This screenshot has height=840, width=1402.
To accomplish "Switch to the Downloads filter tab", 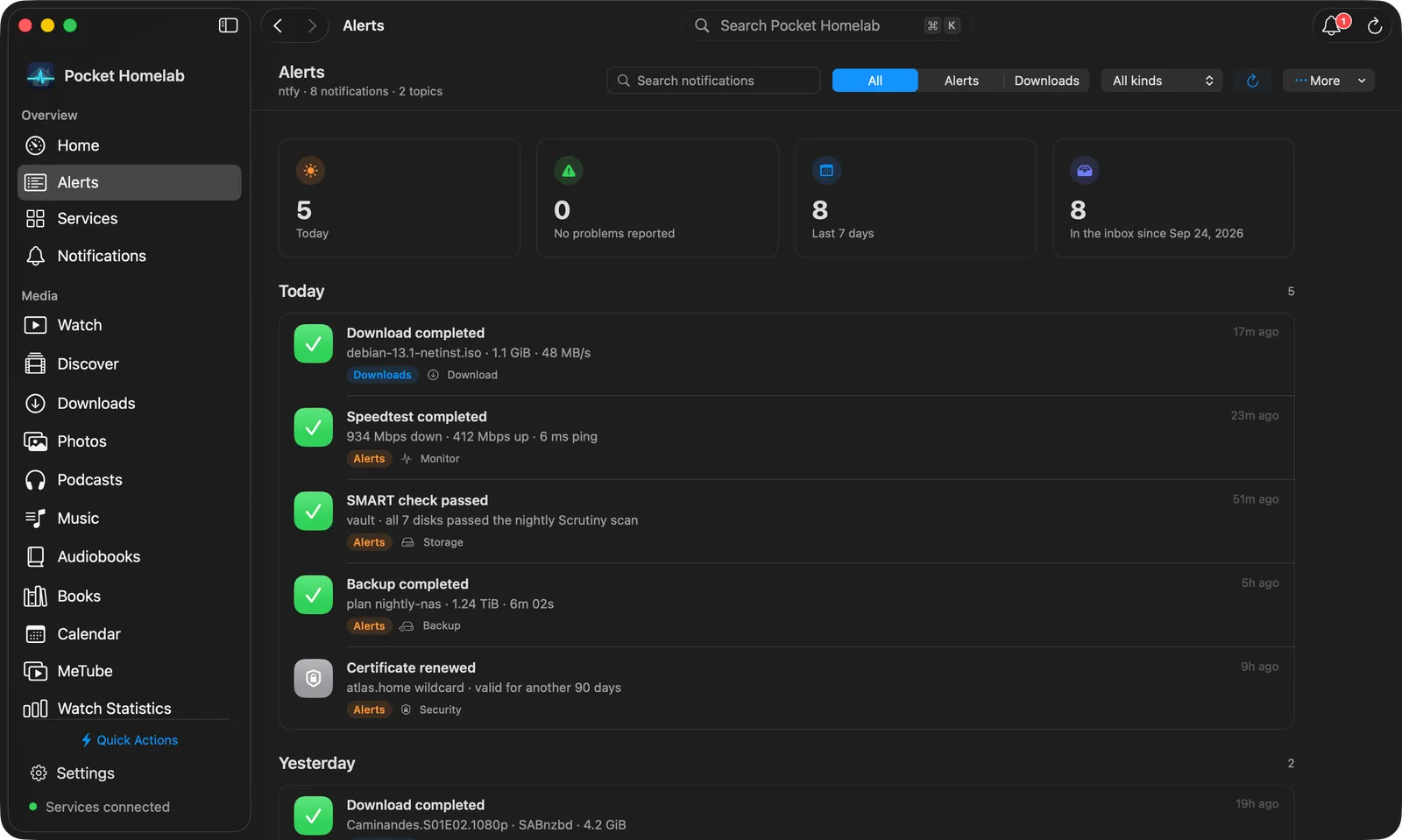I will (1046, 81).
